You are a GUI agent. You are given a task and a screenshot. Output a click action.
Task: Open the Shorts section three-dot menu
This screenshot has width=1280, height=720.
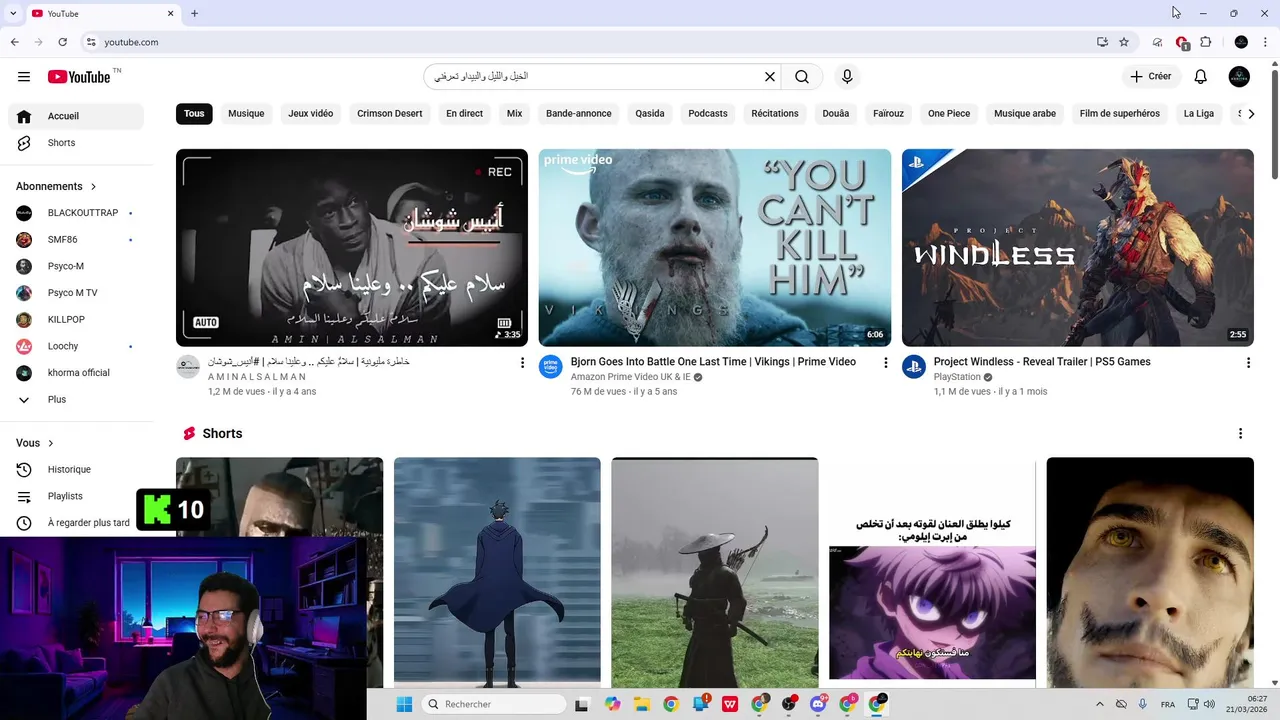pyautogui.click(x=1240, y=434)
